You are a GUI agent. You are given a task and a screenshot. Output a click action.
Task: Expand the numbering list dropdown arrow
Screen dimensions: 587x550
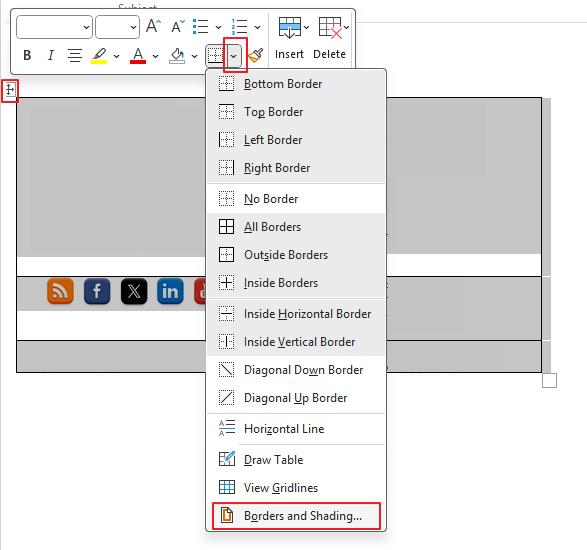257,27
